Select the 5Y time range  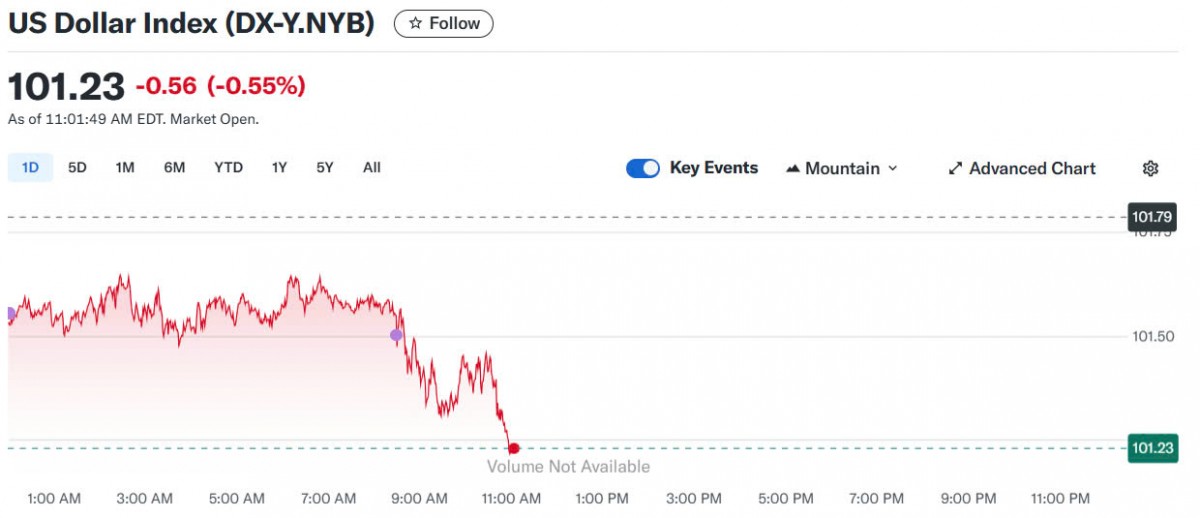click(x=325, y=167)
